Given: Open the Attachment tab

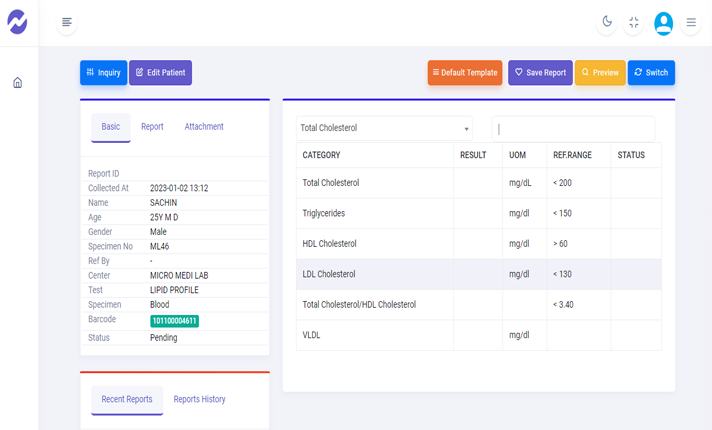Looking at the screenshot, I should click(x=204, y=127).
